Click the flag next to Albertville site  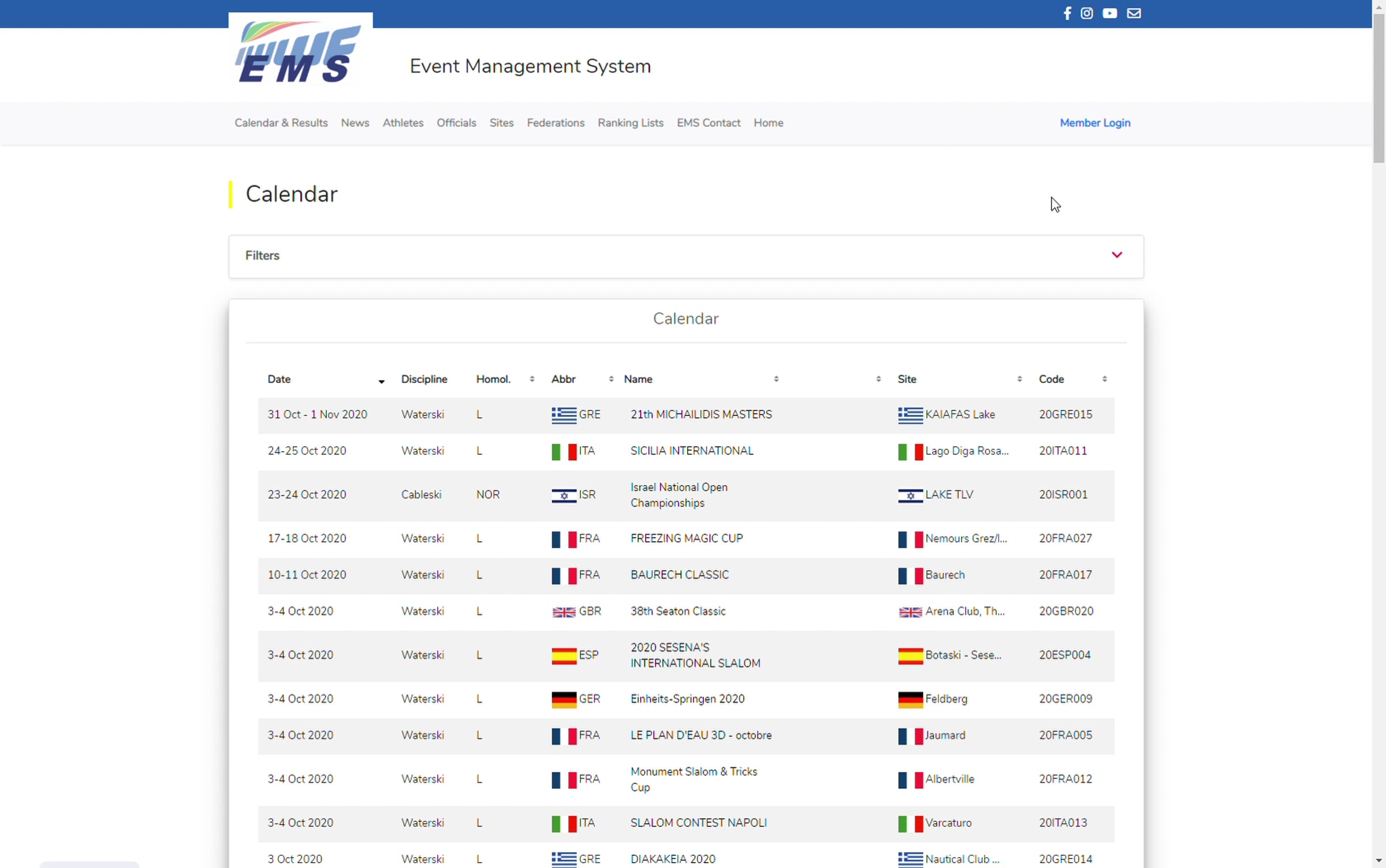[x=910, y=780]
